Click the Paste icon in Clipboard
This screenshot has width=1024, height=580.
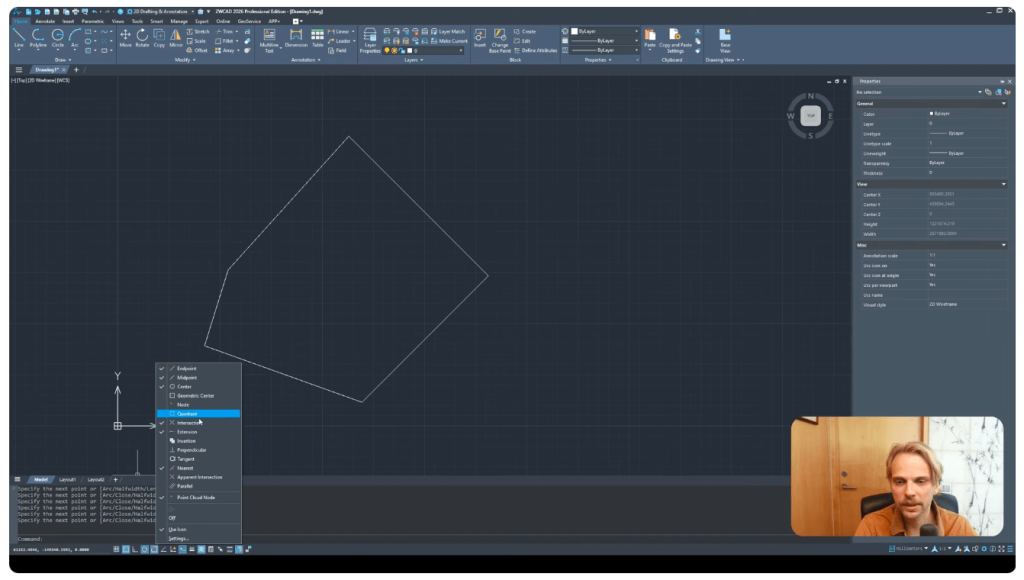click(650, 38)
